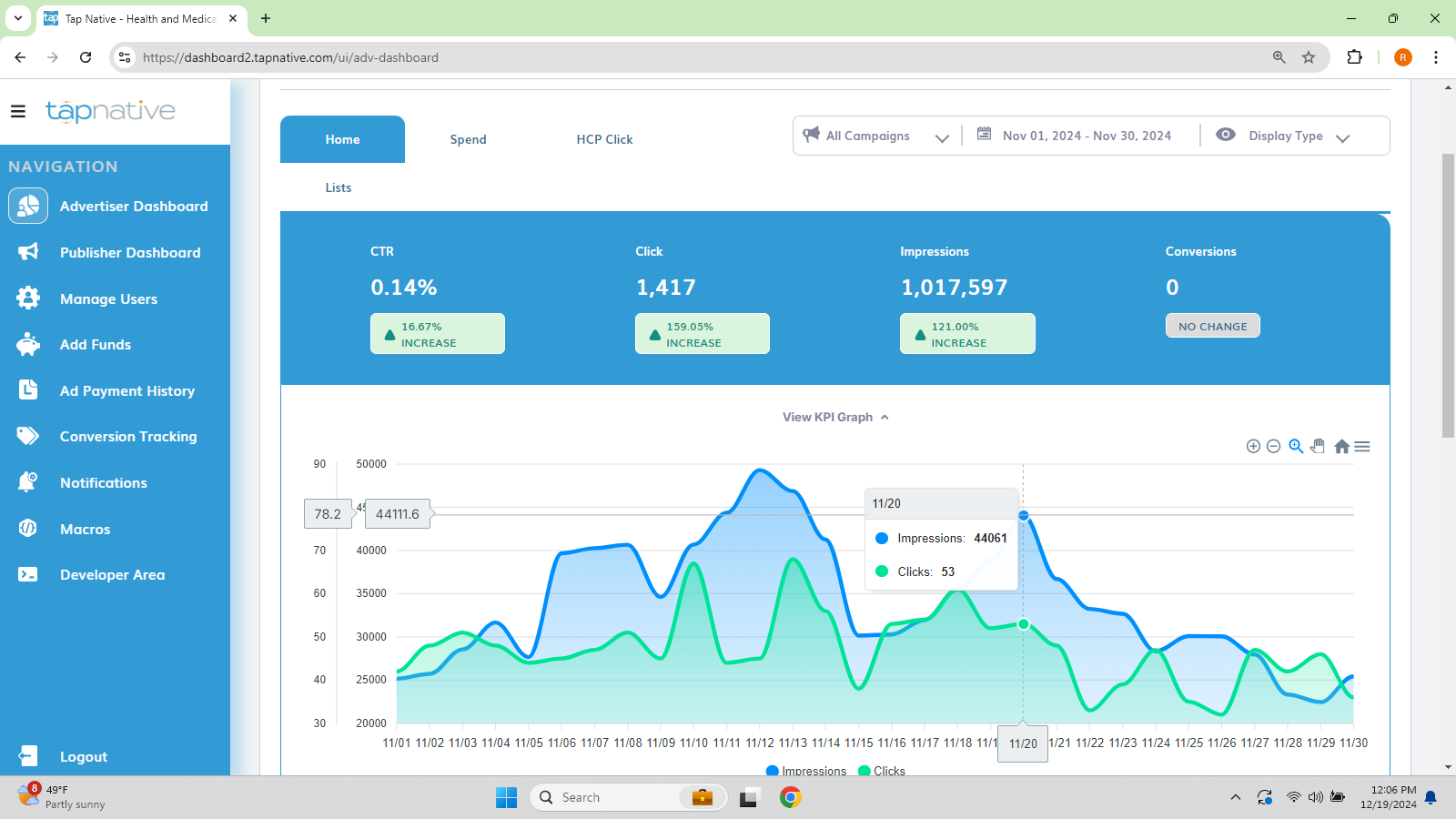Switch to the Home tab

point(342,139)
